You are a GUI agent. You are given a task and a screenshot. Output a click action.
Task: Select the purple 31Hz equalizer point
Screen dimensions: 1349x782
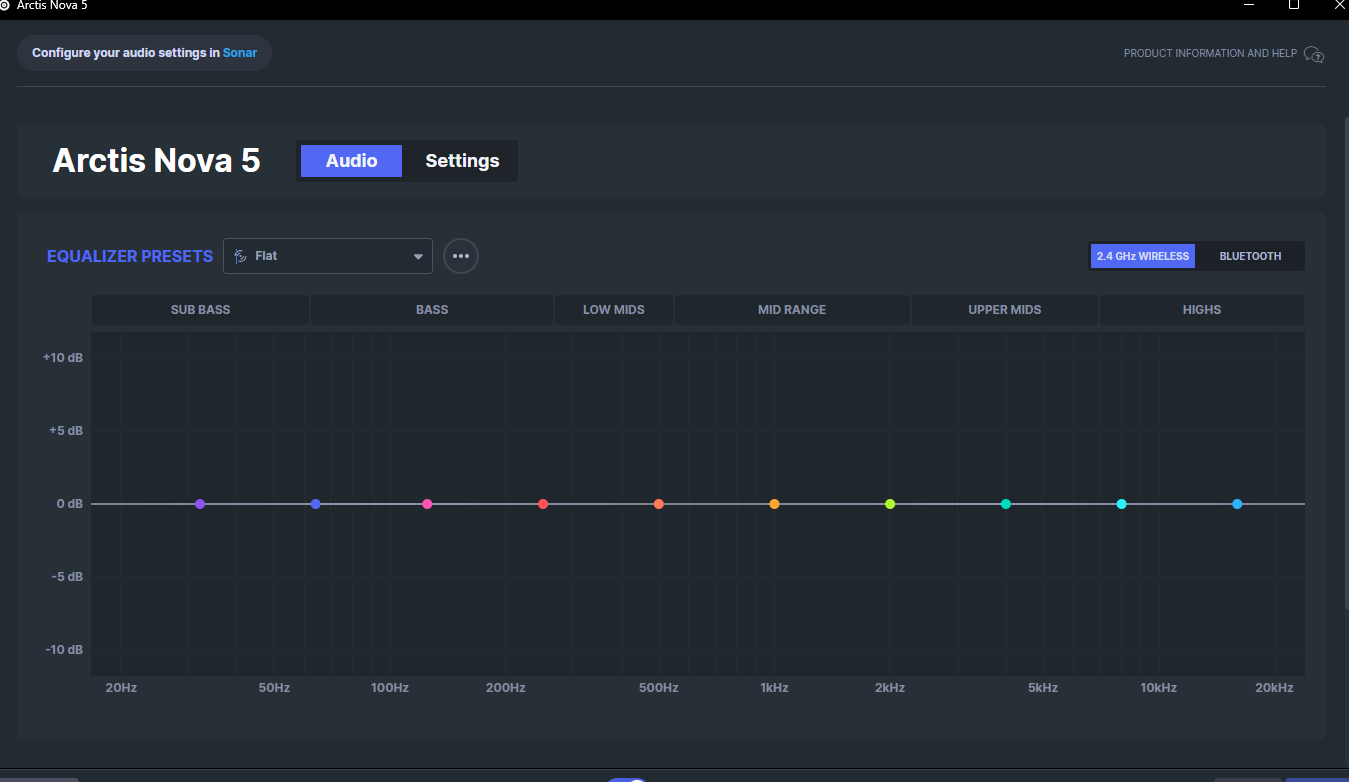tap(200, 504)
